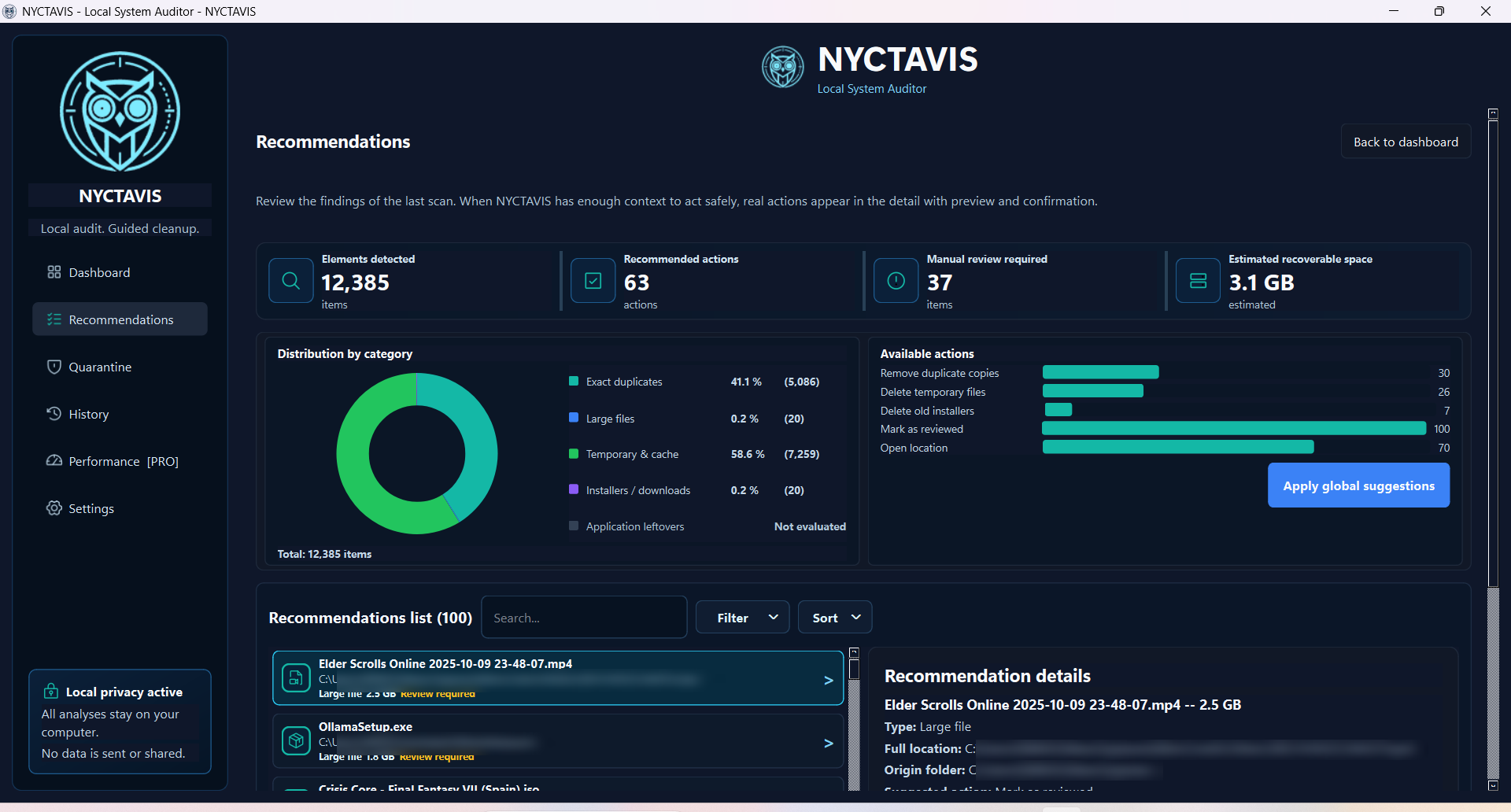Click Temporary & cache green legend swatch
This screenshot has width=1511, height=812.
[x=574, y=453]
